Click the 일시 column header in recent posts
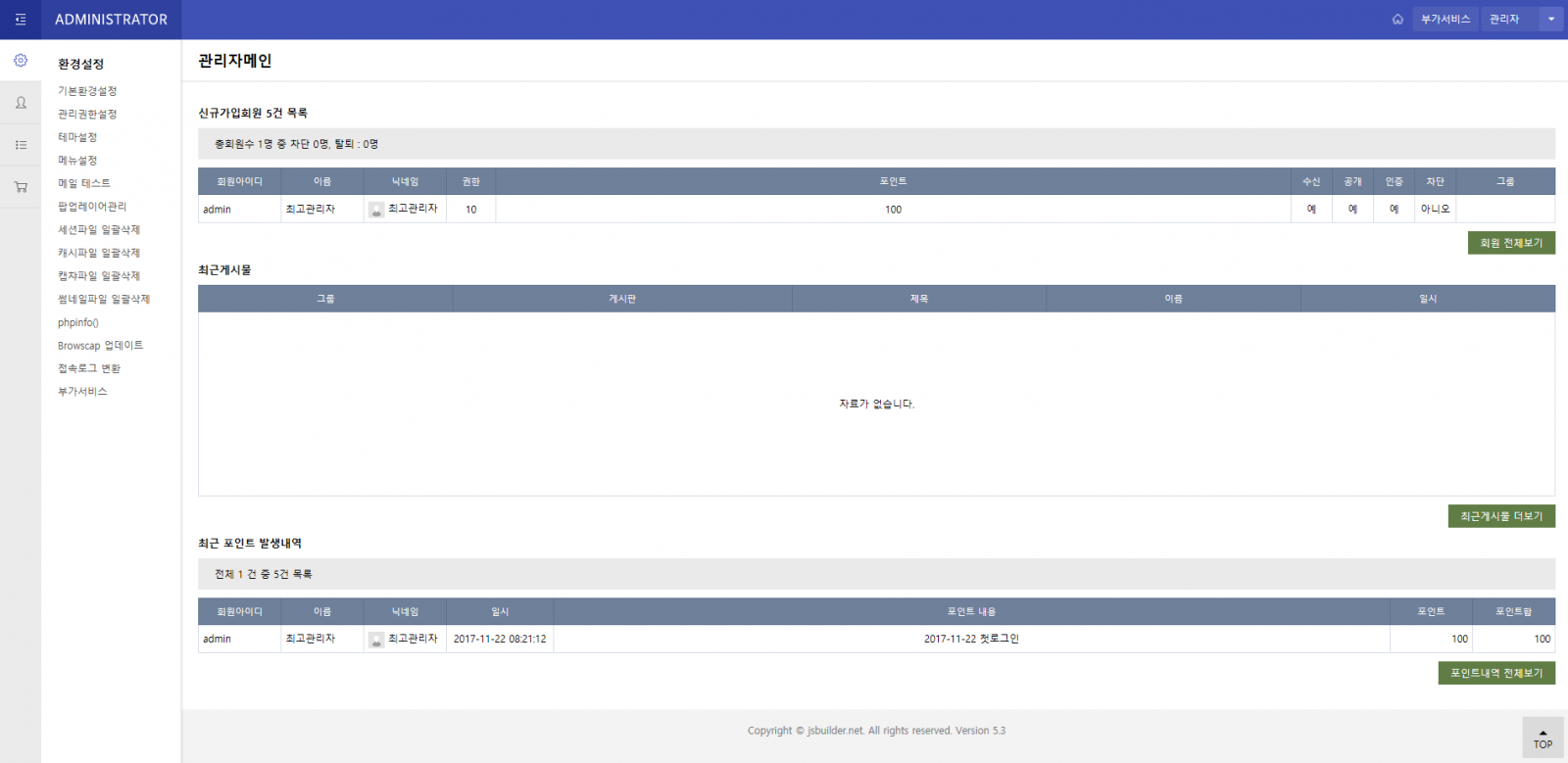 coord(1428,299)
